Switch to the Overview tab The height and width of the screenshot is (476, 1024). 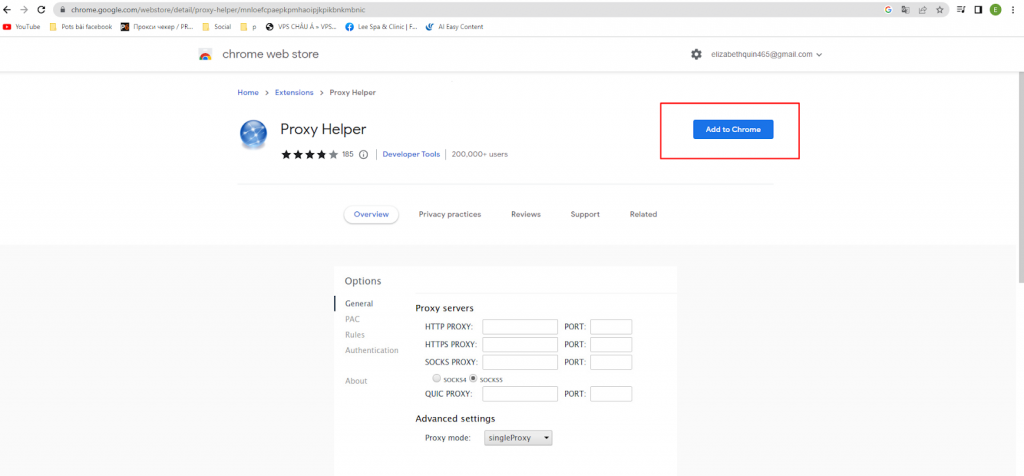[371, 214]
